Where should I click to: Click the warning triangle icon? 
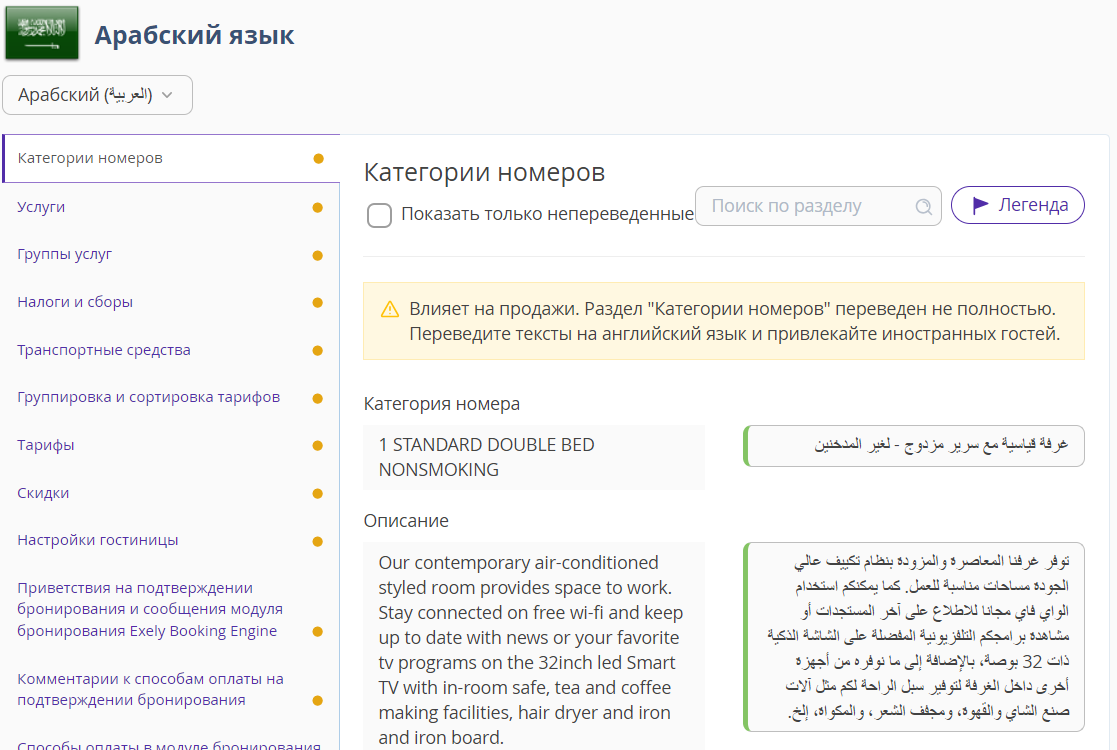[390, 309]
